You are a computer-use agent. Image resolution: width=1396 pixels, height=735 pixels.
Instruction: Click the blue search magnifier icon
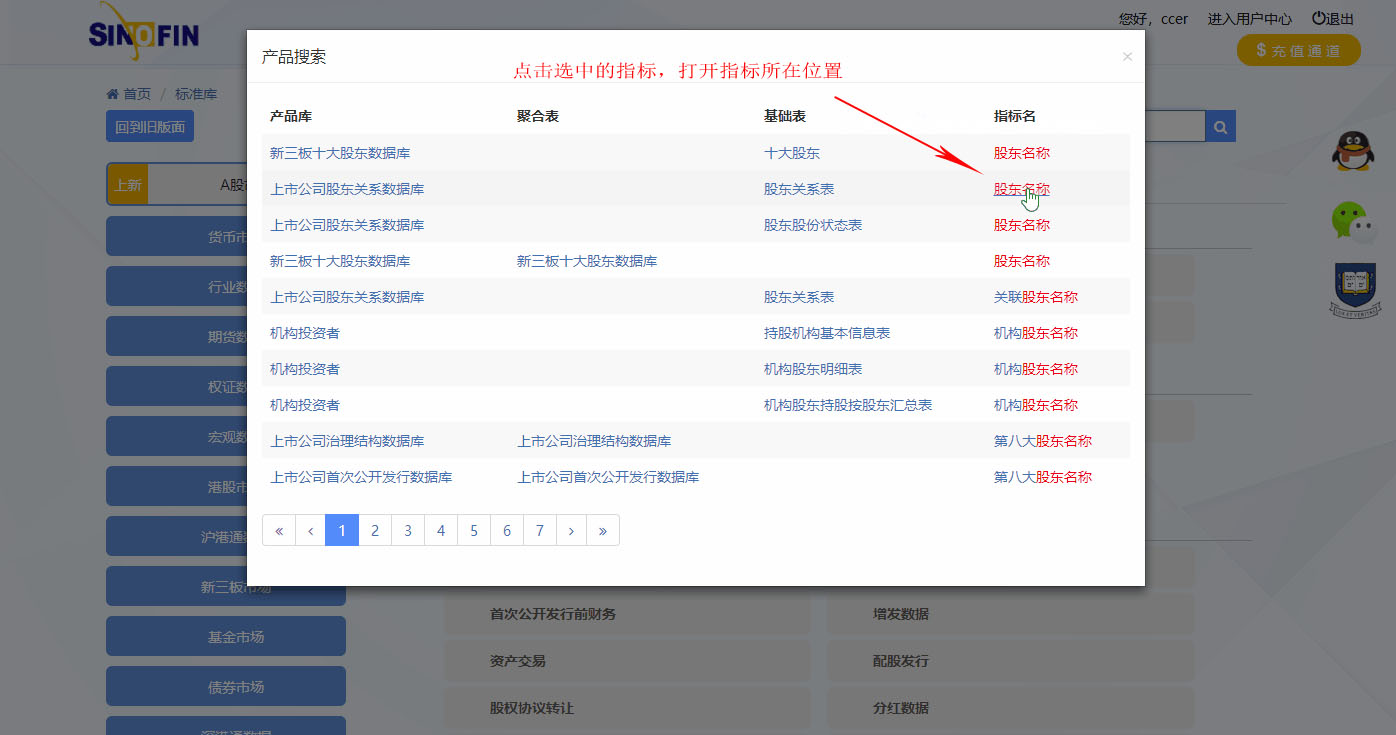1221,127
